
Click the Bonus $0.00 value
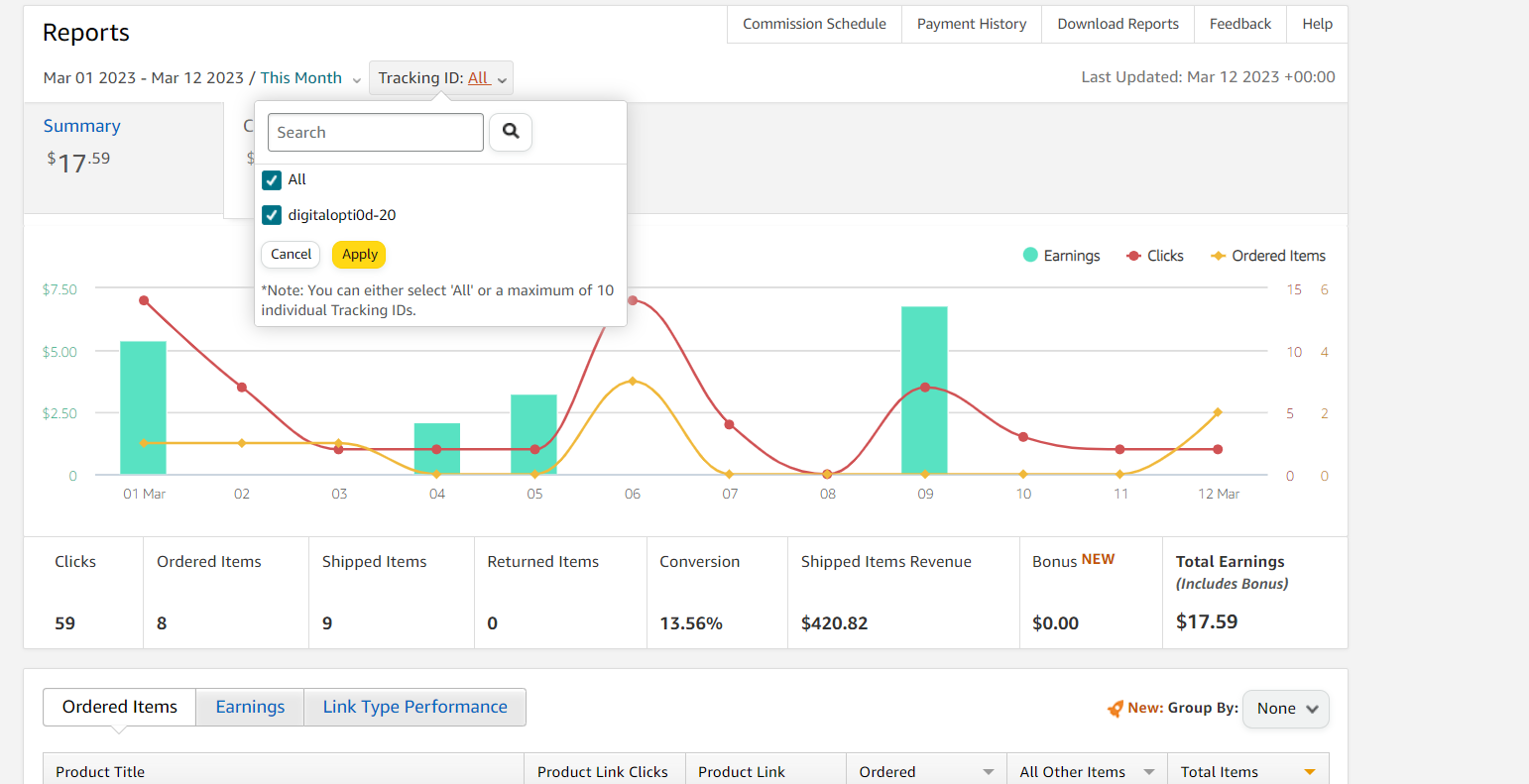click(x=1055, y=623)
